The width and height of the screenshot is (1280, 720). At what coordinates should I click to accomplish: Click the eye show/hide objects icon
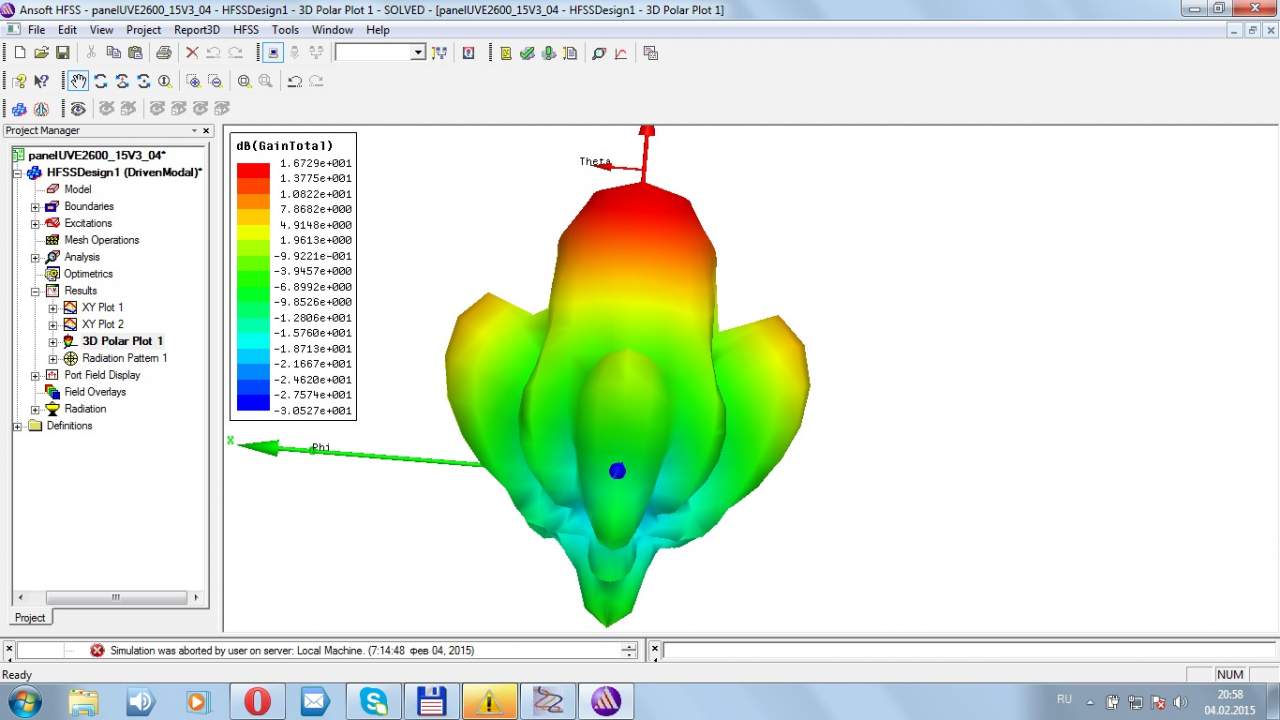point(78,108)
